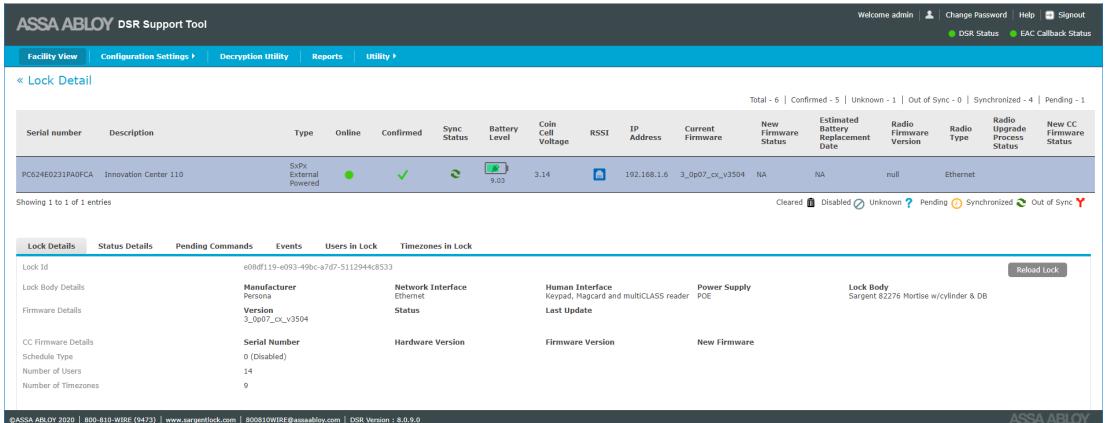Switch to the Pending Commands tab
Viewport: 1105px width, 423px height.
[x=214, y=246]
